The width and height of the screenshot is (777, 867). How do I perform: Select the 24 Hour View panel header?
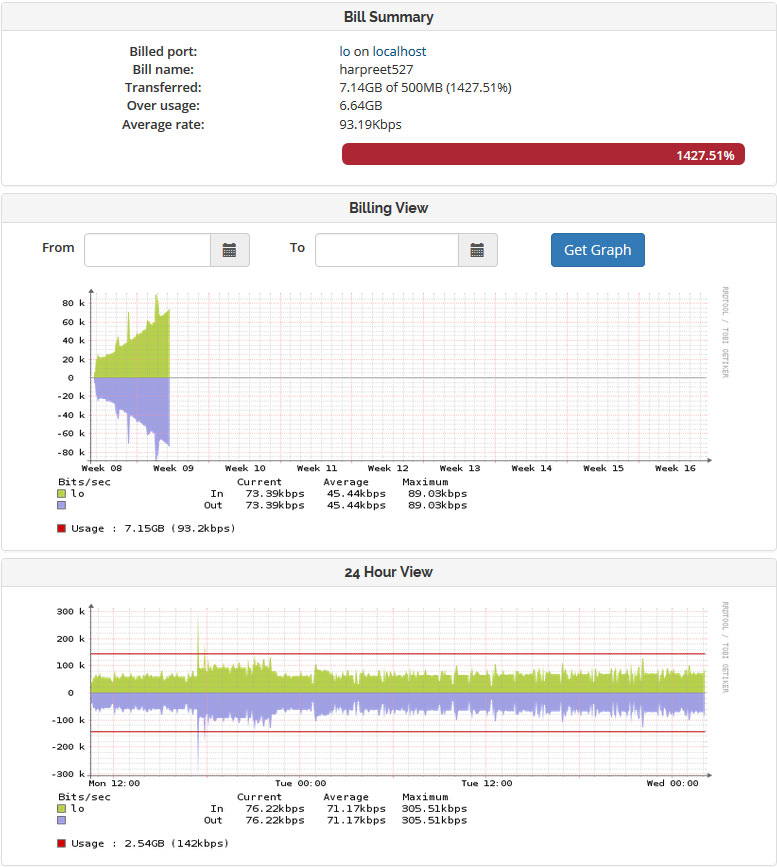388,572
